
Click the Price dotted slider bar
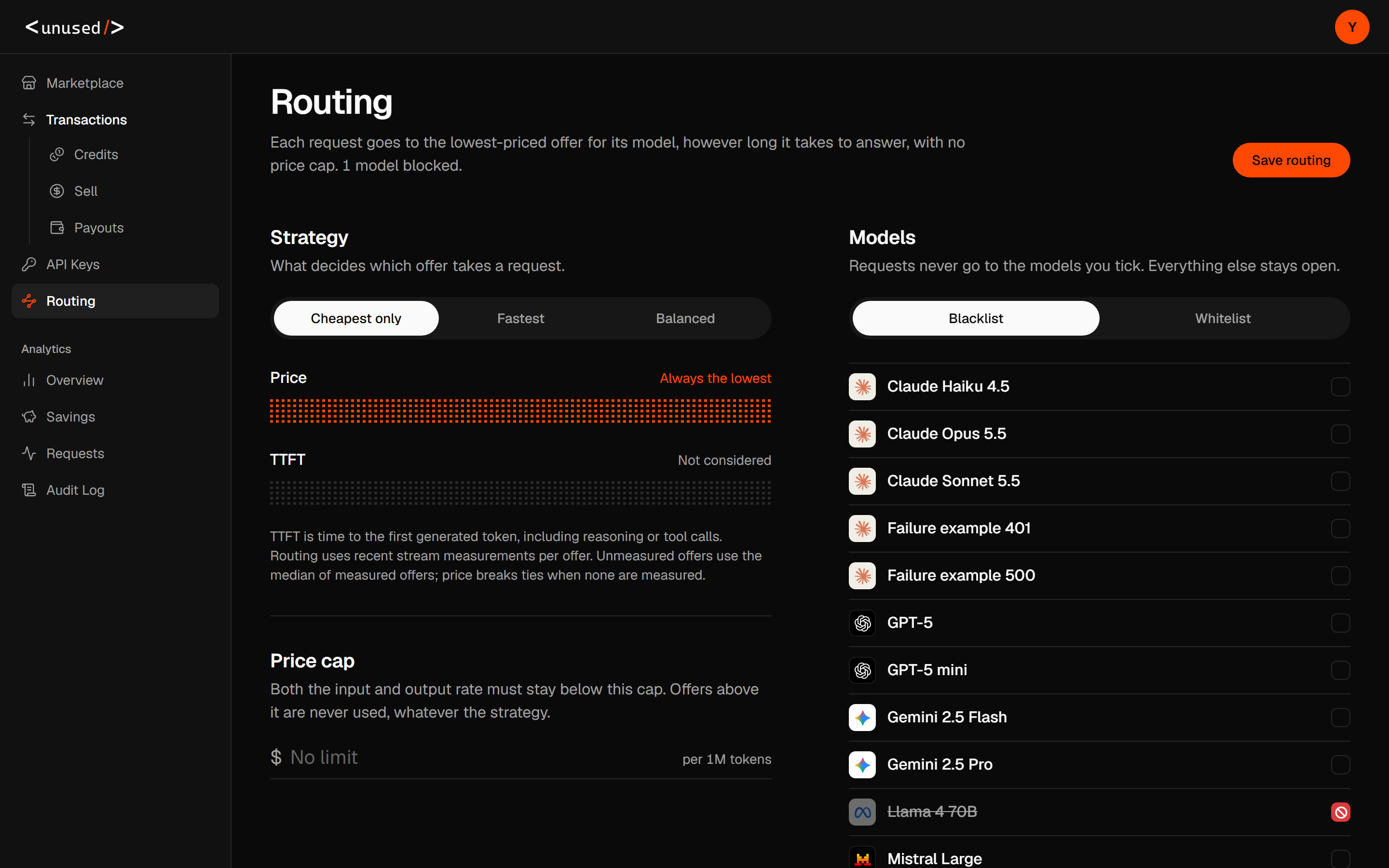coord(520,411)
